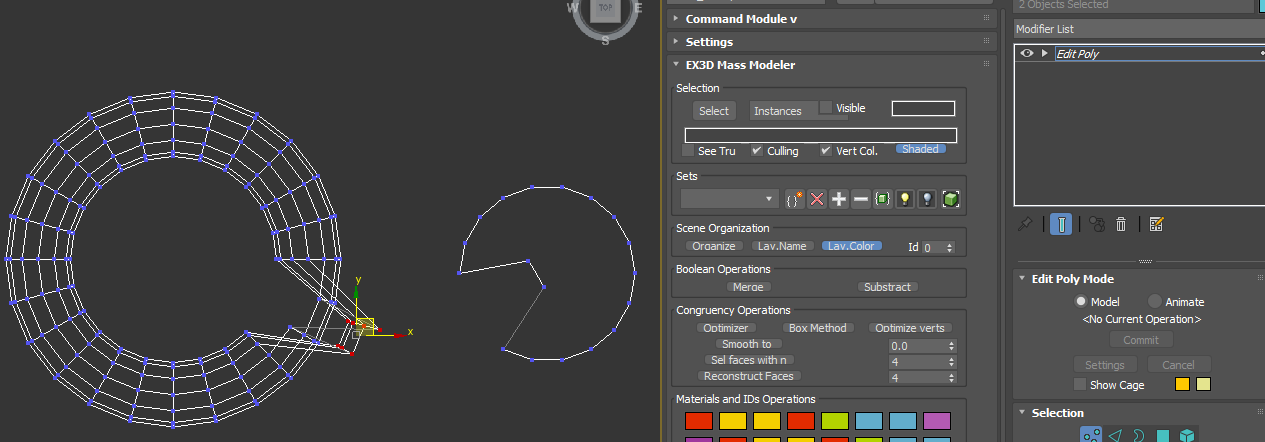The height and width of the screenshot is (442, 1265).
Task: Uncheck the Culling checkbox
Action: pyautogui.click(x=757, y=150)
